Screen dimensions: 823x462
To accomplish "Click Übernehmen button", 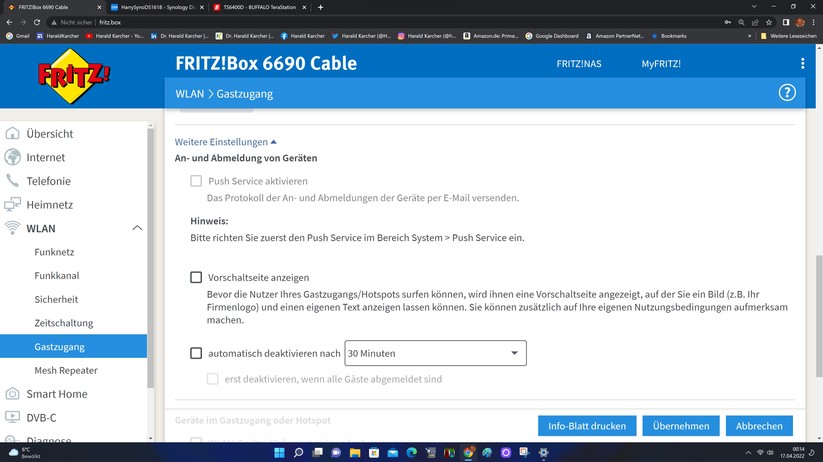I will point(681,426).
